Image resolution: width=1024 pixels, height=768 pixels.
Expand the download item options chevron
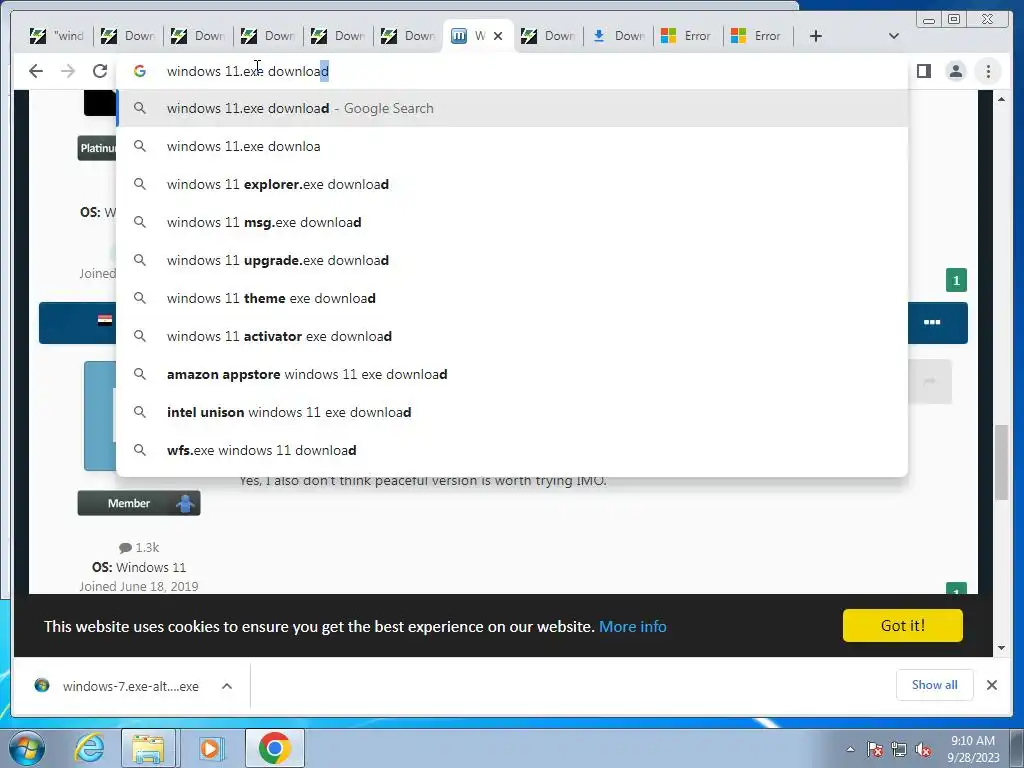point(227,686)
